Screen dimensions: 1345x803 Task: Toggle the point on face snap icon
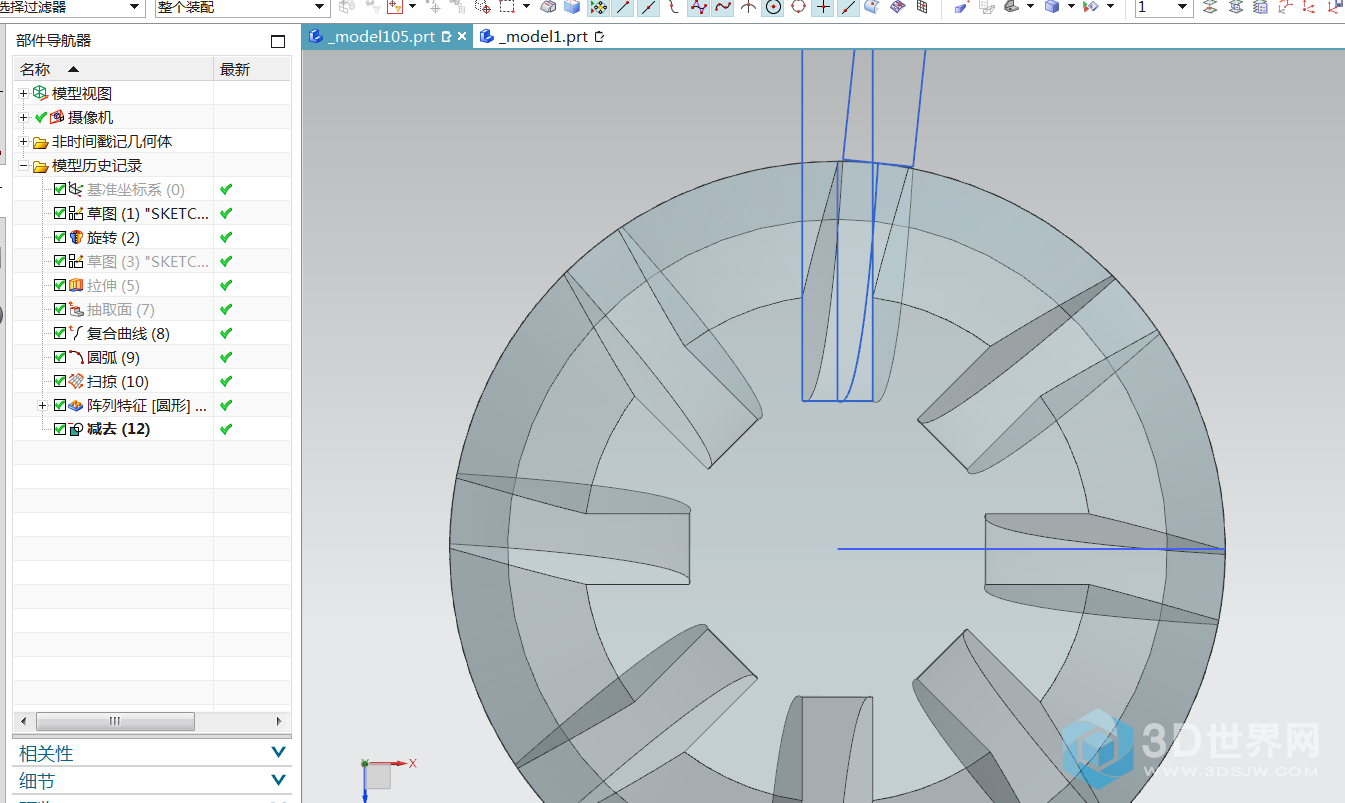click(x=872, y=7)
